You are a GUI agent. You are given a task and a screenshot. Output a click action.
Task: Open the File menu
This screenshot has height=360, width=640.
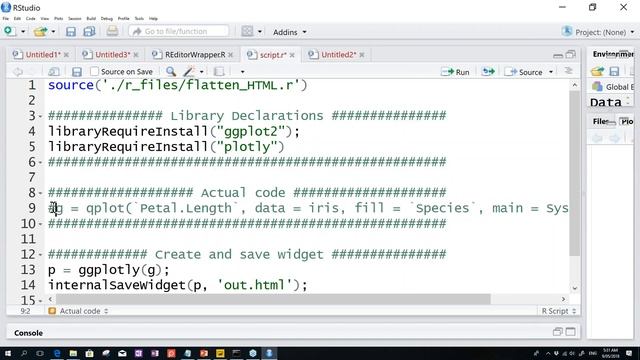pos(6,18)
